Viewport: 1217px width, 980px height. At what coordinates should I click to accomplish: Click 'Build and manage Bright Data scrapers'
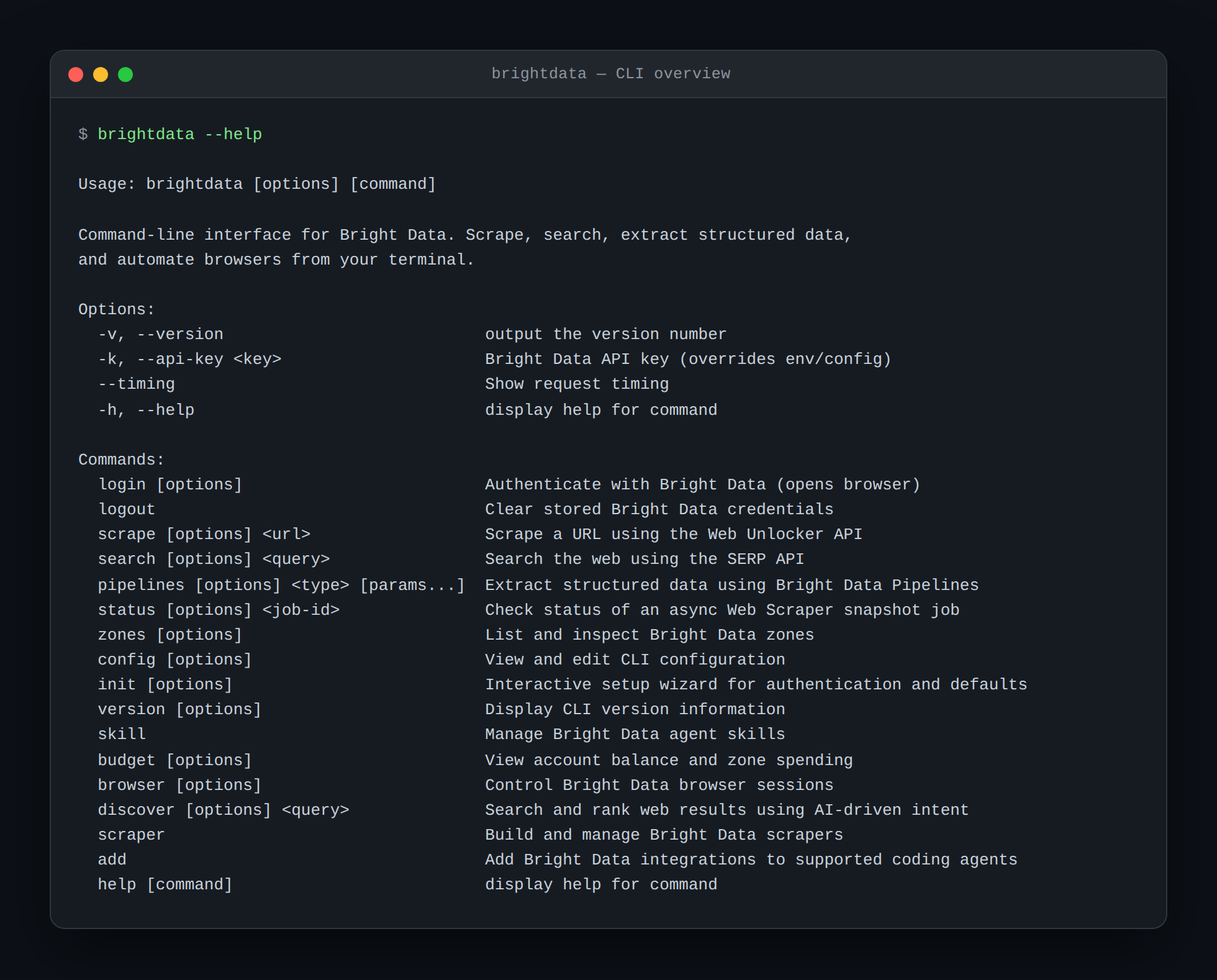coord(664,835)
